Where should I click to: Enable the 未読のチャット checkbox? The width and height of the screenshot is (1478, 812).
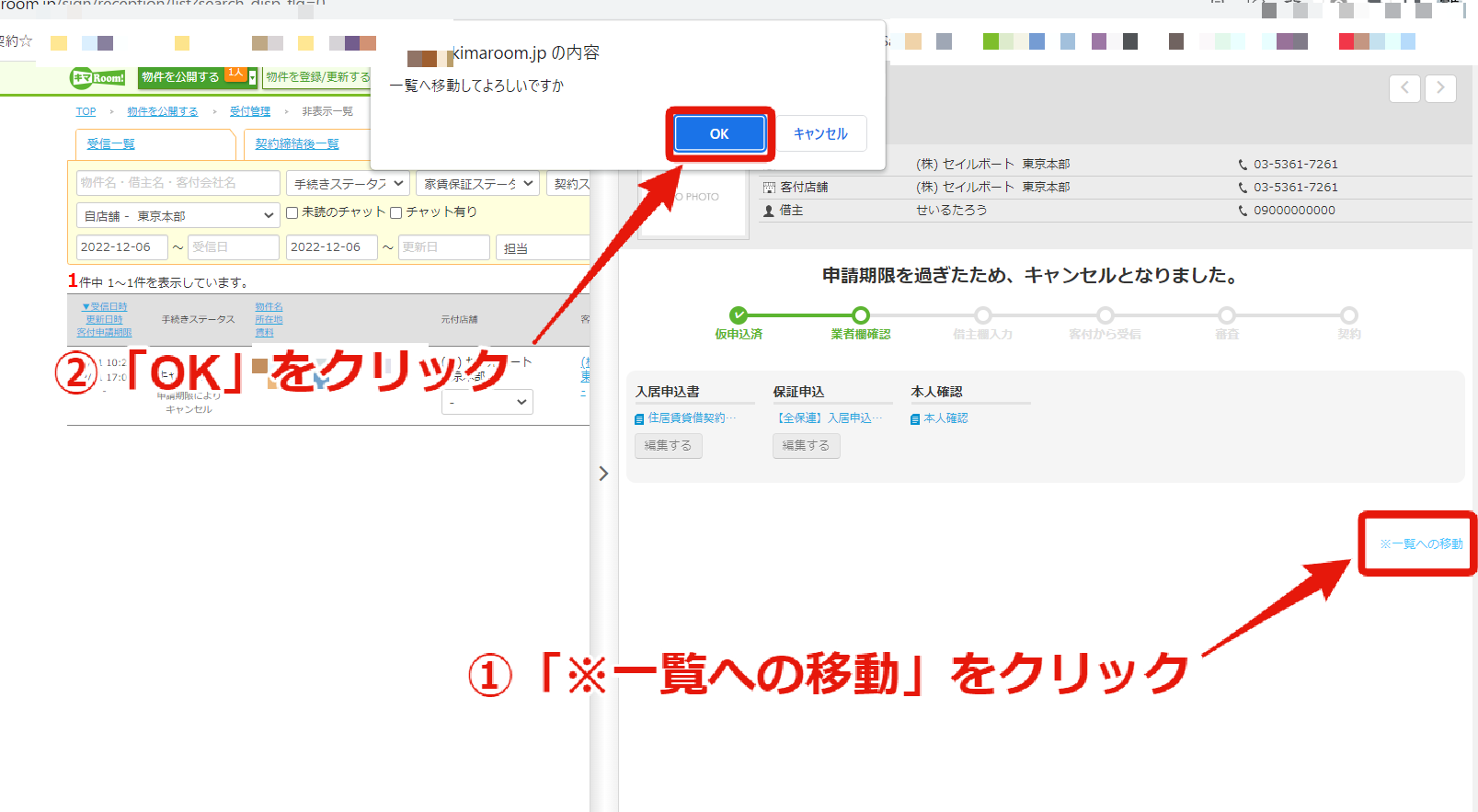point(292,212)
